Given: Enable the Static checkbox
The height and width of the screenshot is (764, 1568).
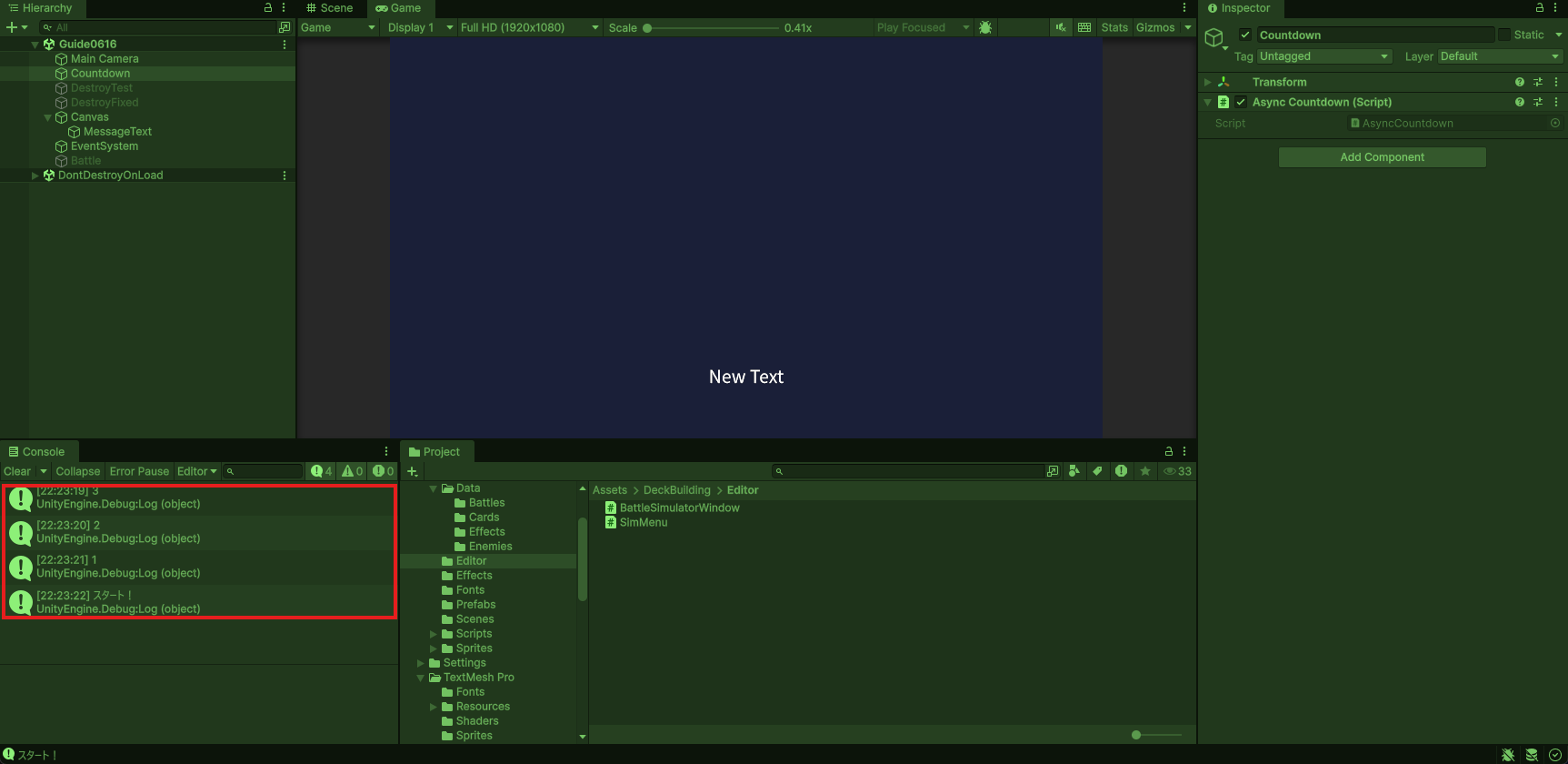Looking at the screenshot, I should 1504,35.
